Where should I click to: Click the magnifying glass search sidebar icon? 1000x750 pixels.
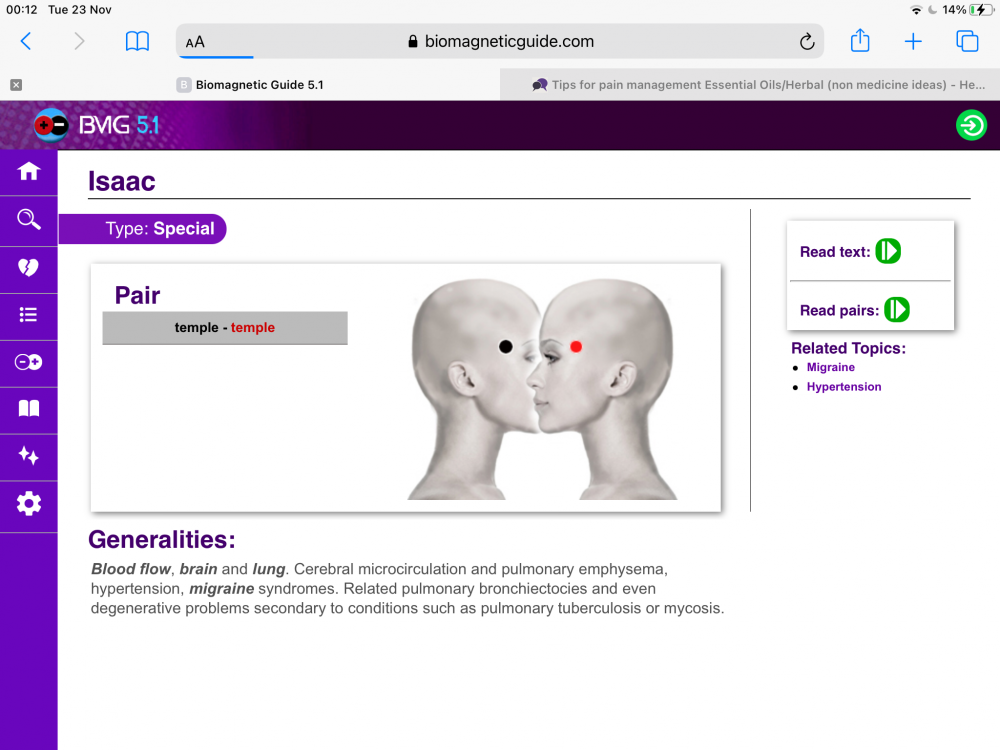28,220
